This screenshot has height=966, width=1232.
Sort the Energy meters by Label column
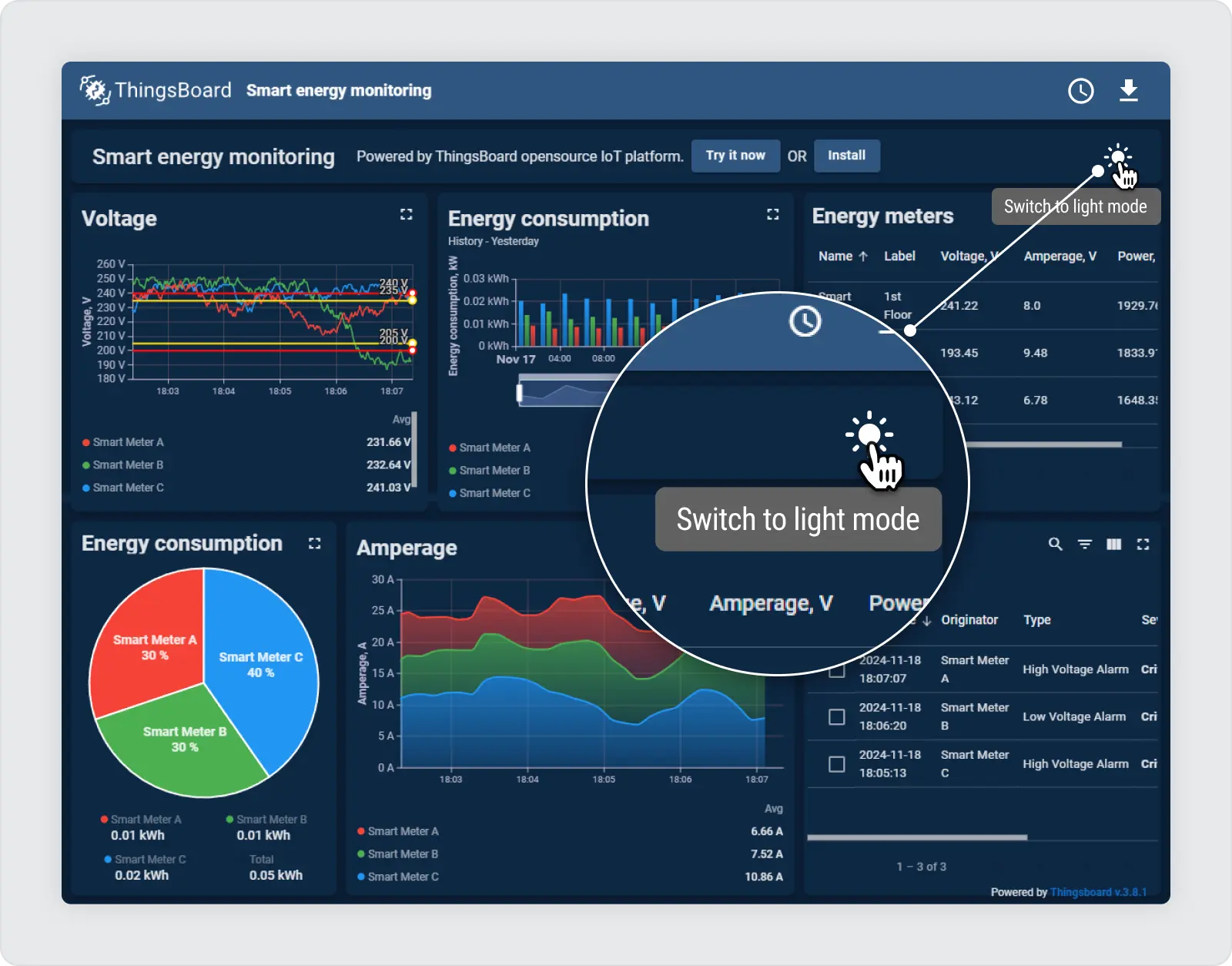899,256
